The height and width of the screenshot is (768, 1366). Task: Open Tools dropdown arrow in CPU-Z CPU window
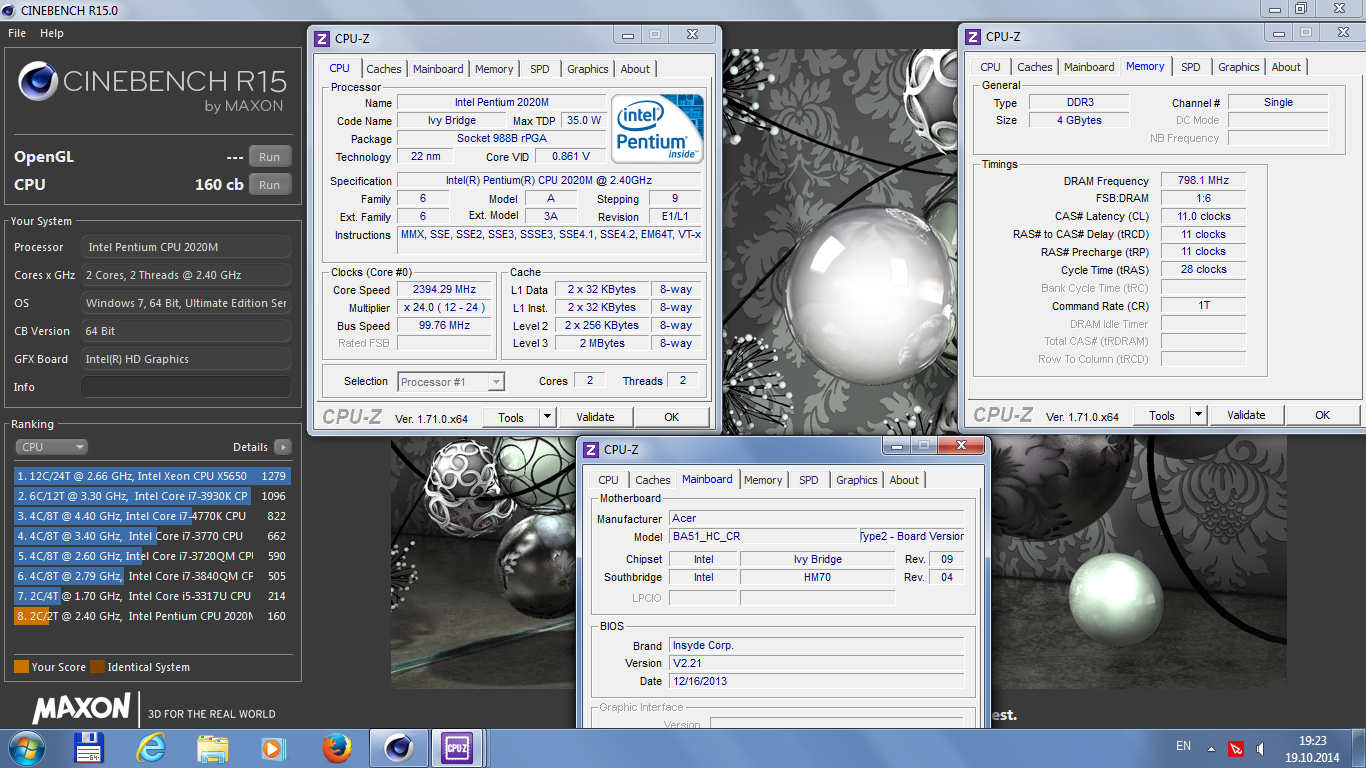point(548,417)
